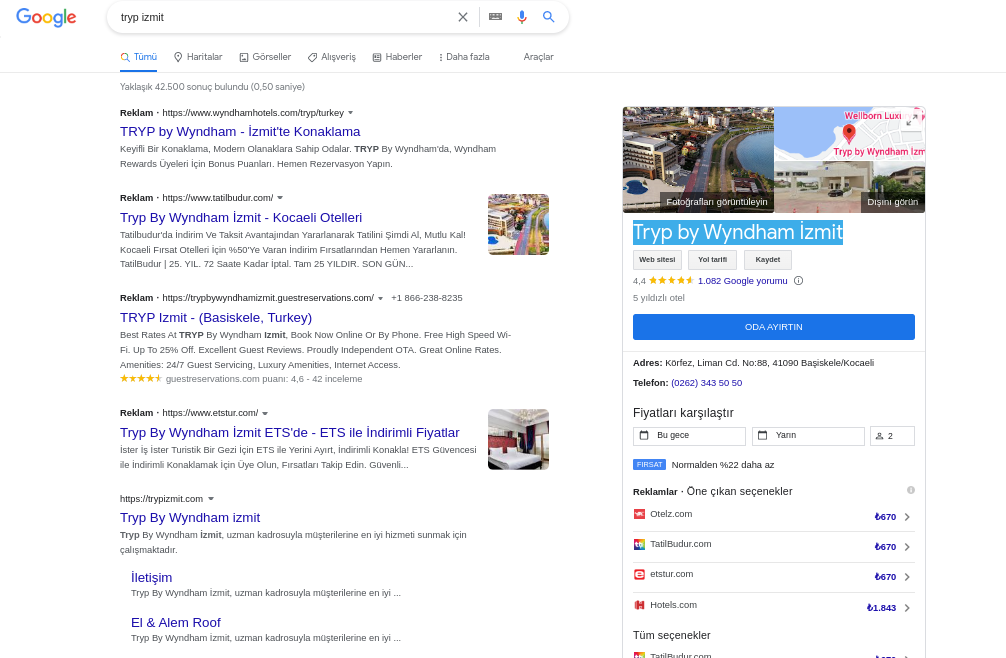The height and width of the screenshot is (658, 1006).
Task: Expand the map with the enlarge icon
Action: pyautogui.click(x=911, y=120)
